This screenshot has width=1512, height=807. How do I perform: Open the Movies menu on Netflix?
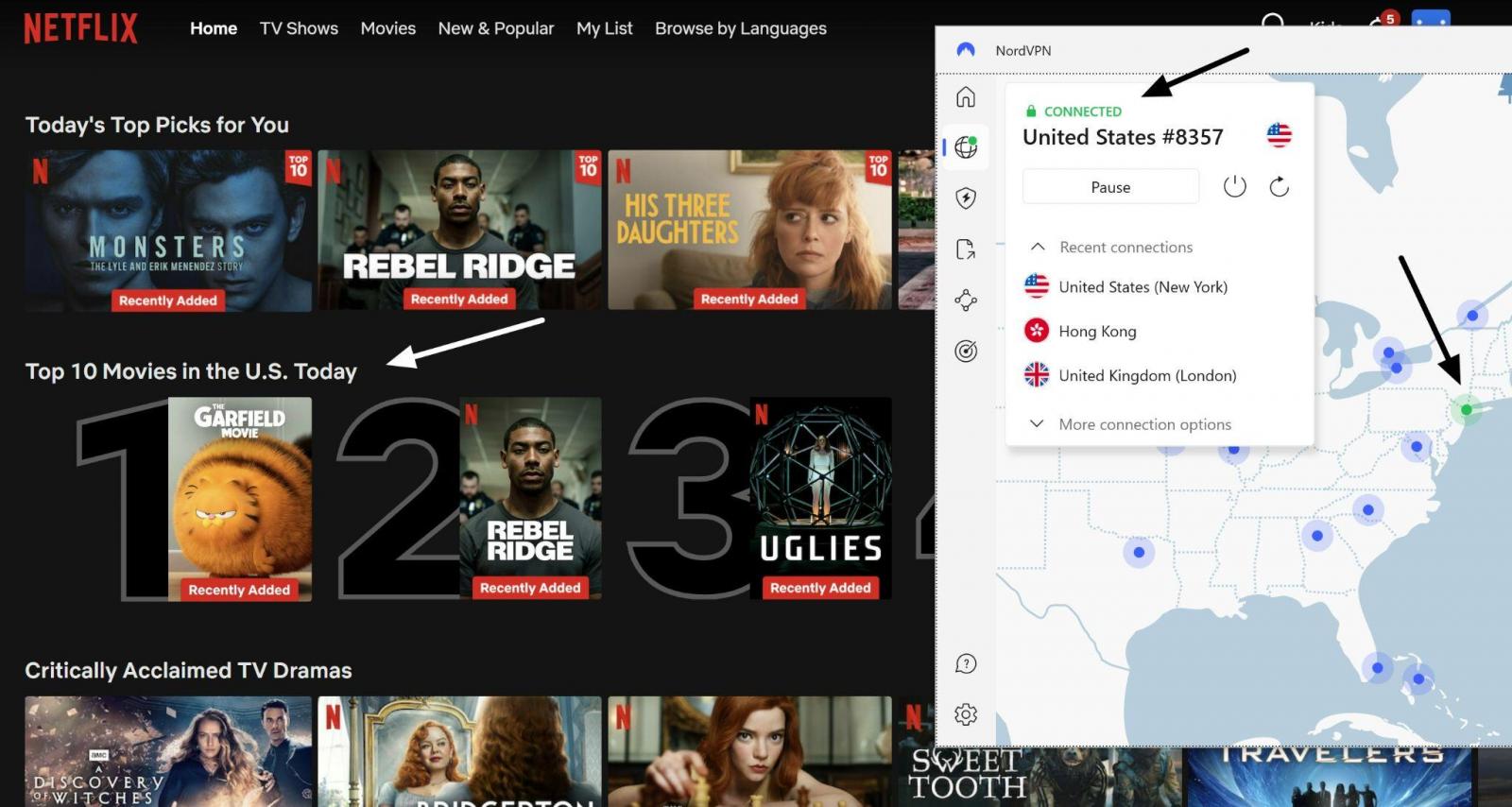tap(387, 28)
